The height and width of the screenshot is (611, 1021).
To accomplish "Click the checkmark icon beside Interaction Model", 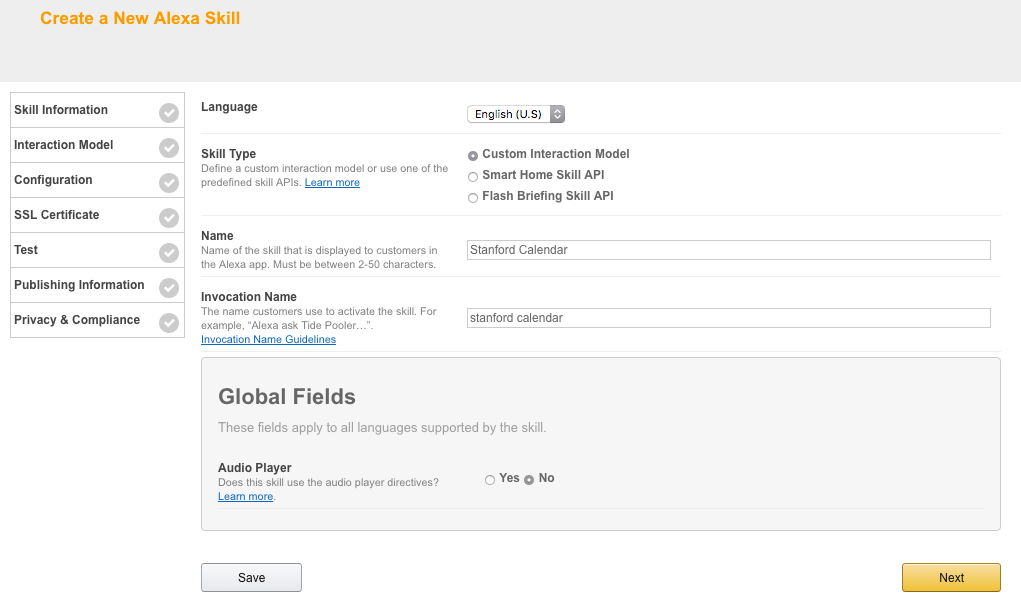I will tap(169, 148).
